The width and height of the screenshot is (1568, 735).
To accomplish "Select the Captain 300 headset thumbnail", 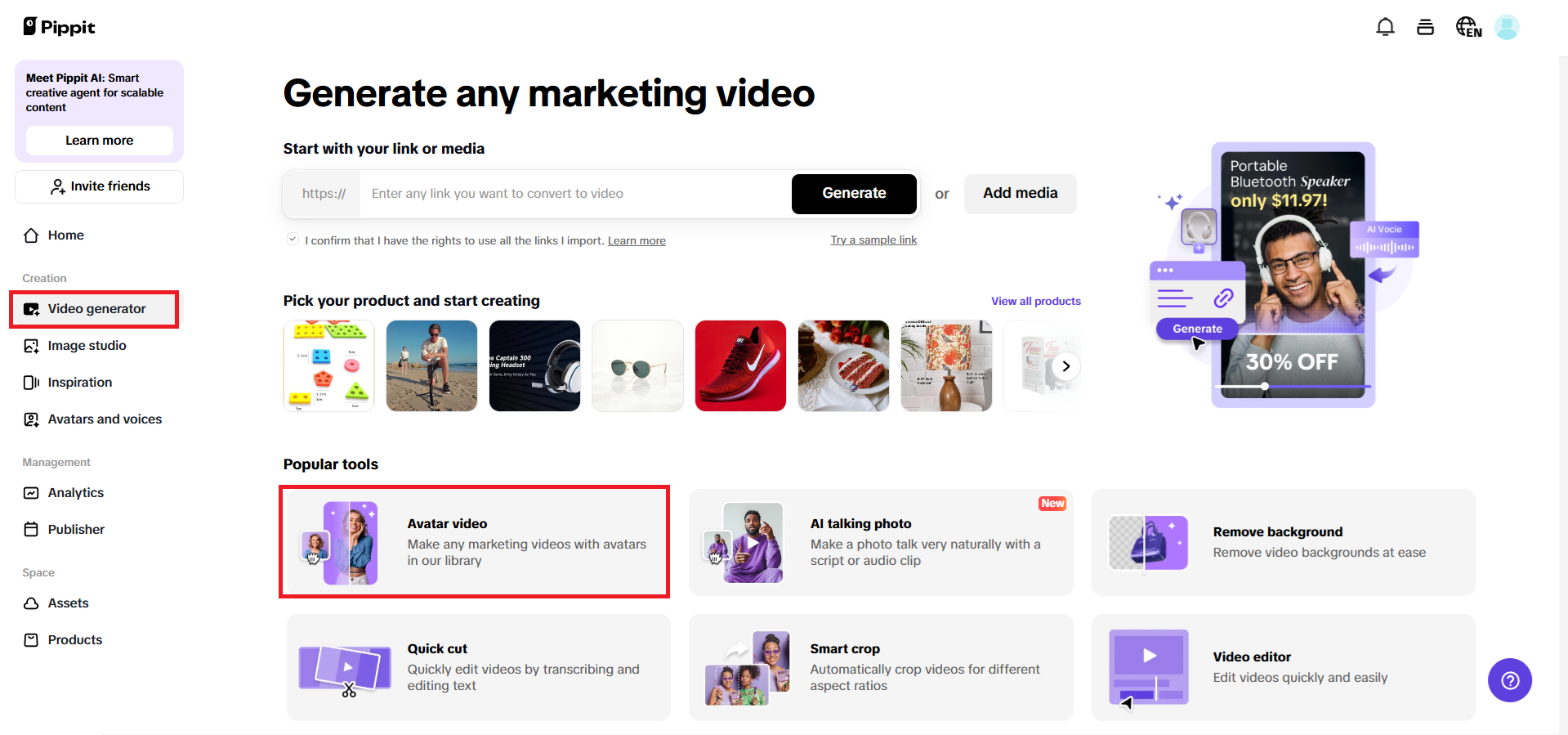I will (534, 365).
